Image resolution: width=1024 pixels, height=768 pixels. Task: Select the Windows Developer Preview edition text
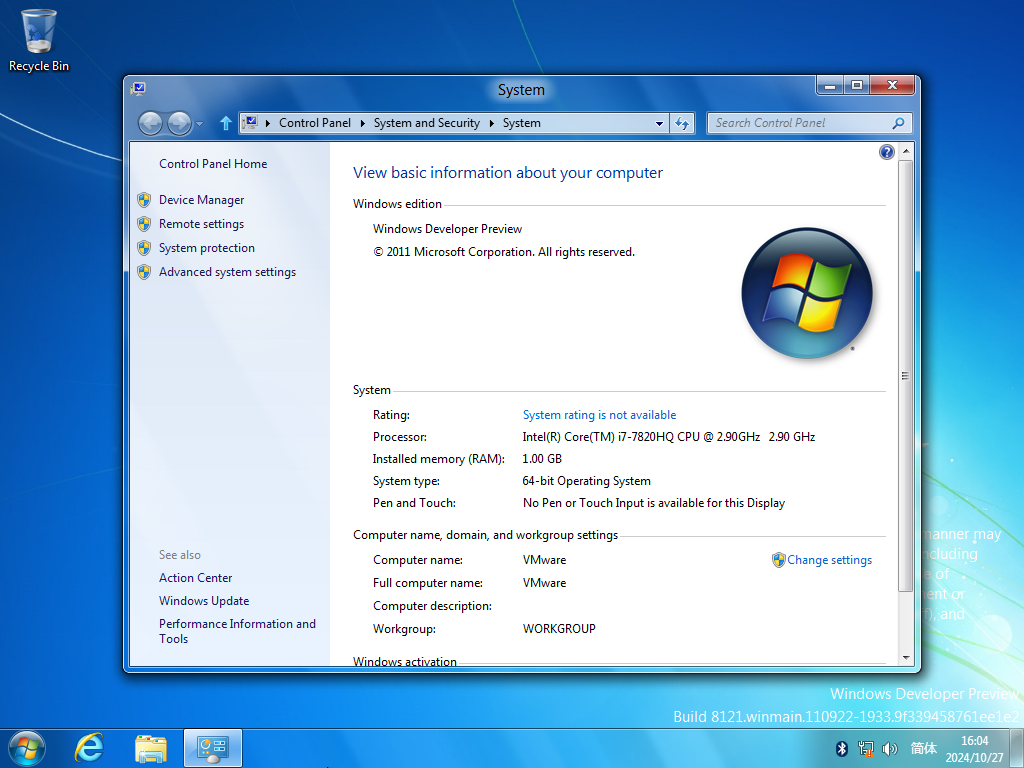[x=447, y=229]
